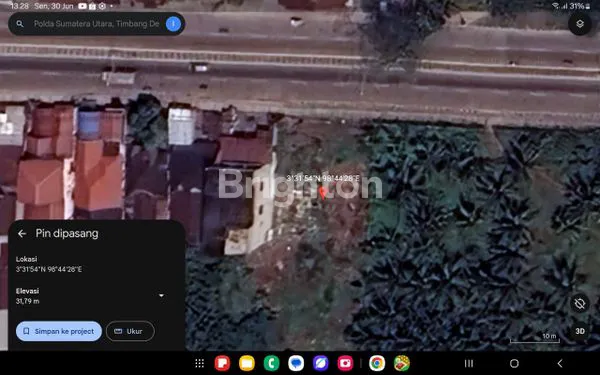Tap the search magnifier icon

(20, 24)
